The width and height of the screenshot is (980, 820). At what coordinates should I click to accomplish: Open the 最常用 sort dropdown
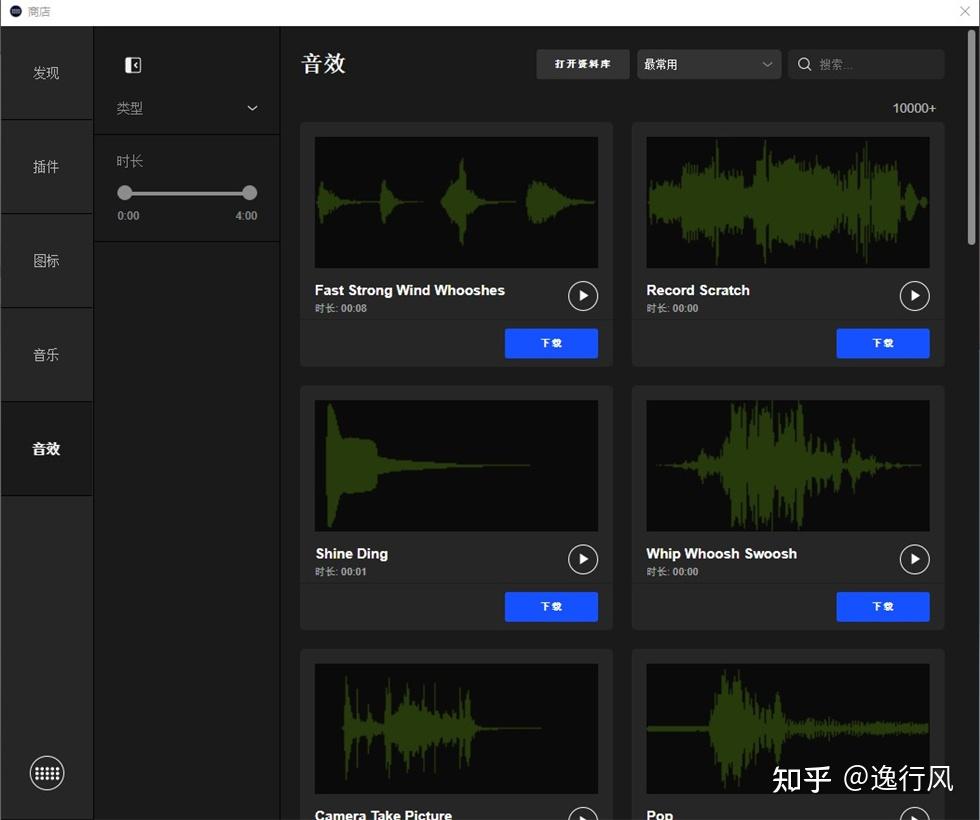(x=709, y=64)
